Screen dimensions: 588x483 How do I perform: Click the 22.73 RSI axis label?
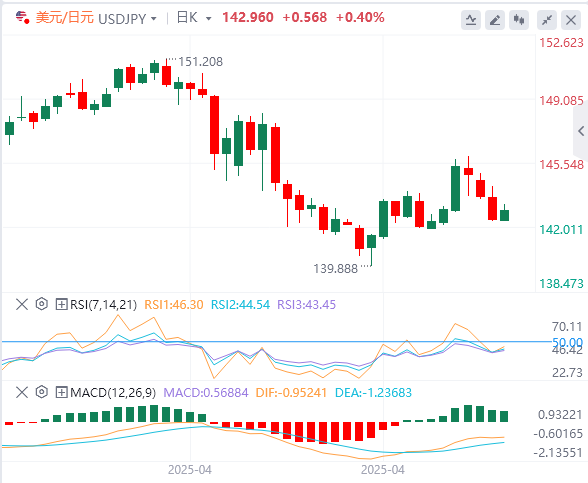pos(567,373)
